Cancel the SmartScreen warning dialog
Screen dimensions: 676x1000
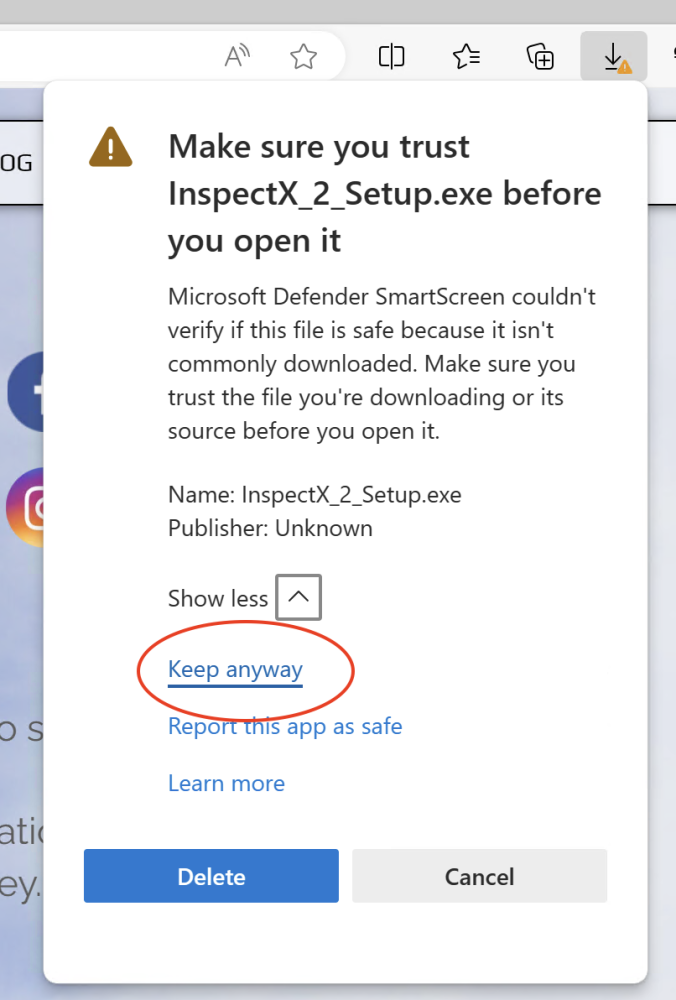(x=479, y=876)
